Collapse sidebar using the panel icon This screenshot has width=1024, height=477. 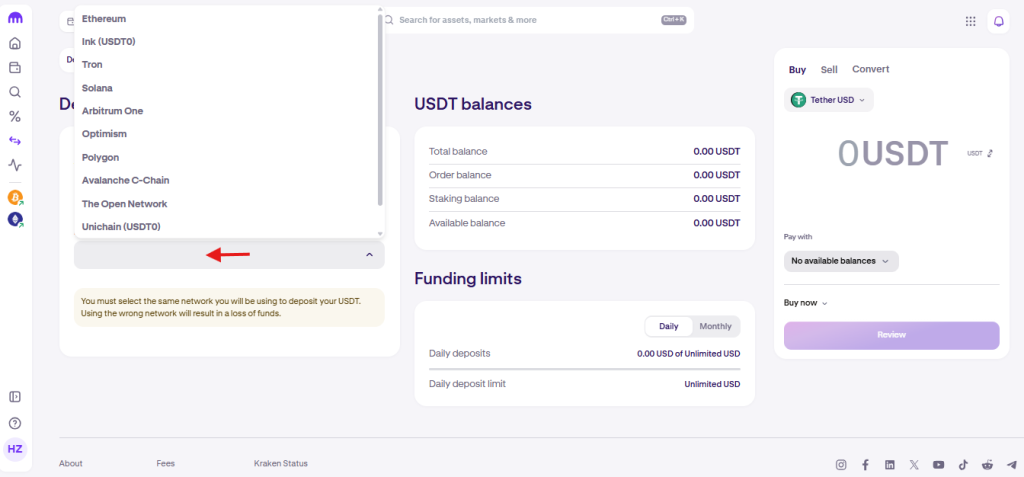pyautogui.click(x=15, y=397)
